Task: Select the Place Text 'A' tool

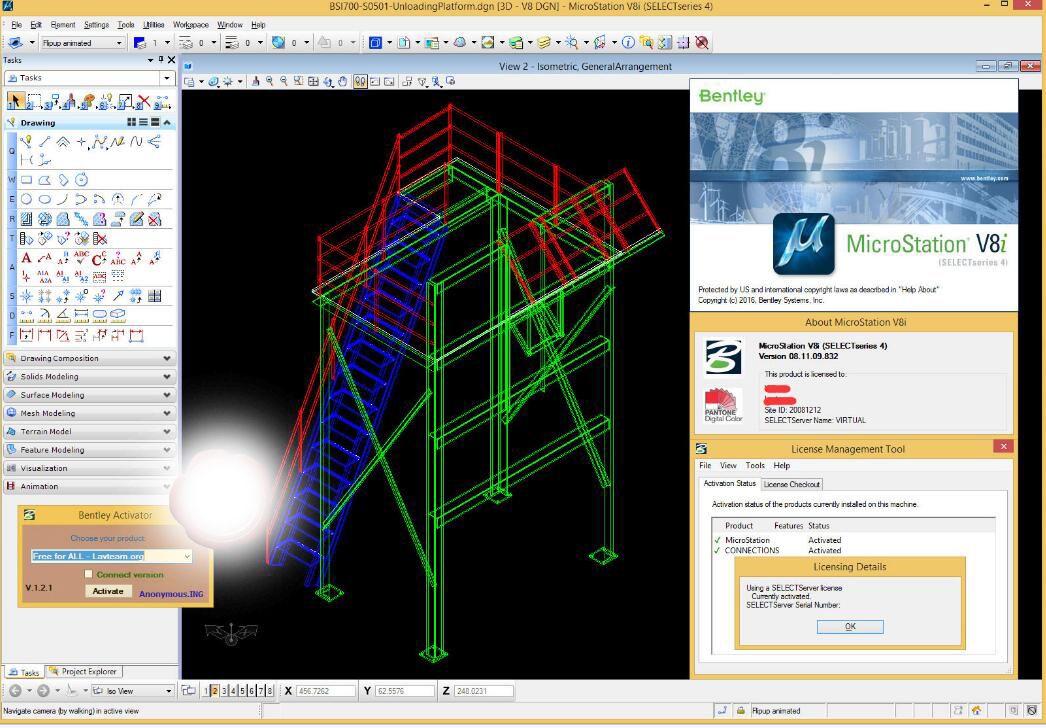Action: (x=27, y=258)
